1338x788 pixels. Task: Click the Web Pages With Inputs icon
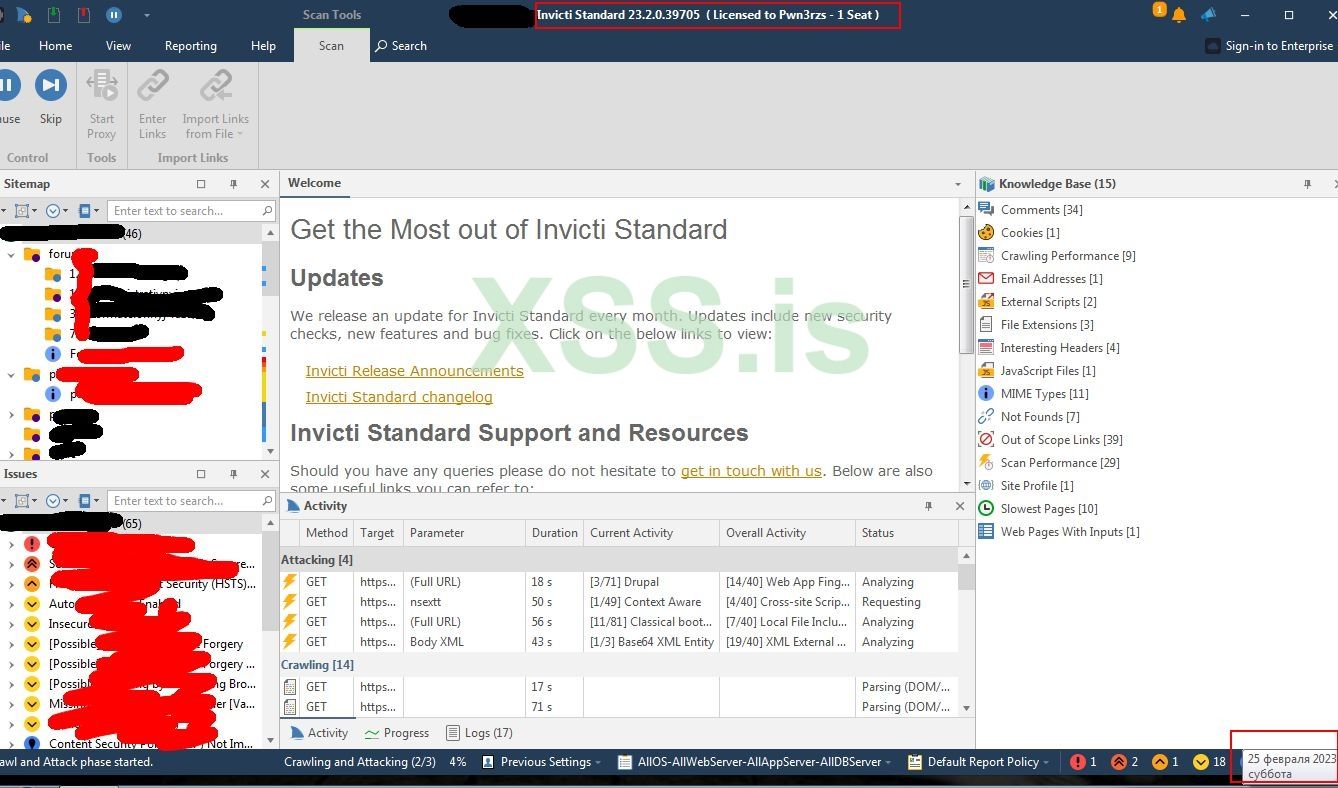(987, 532)
